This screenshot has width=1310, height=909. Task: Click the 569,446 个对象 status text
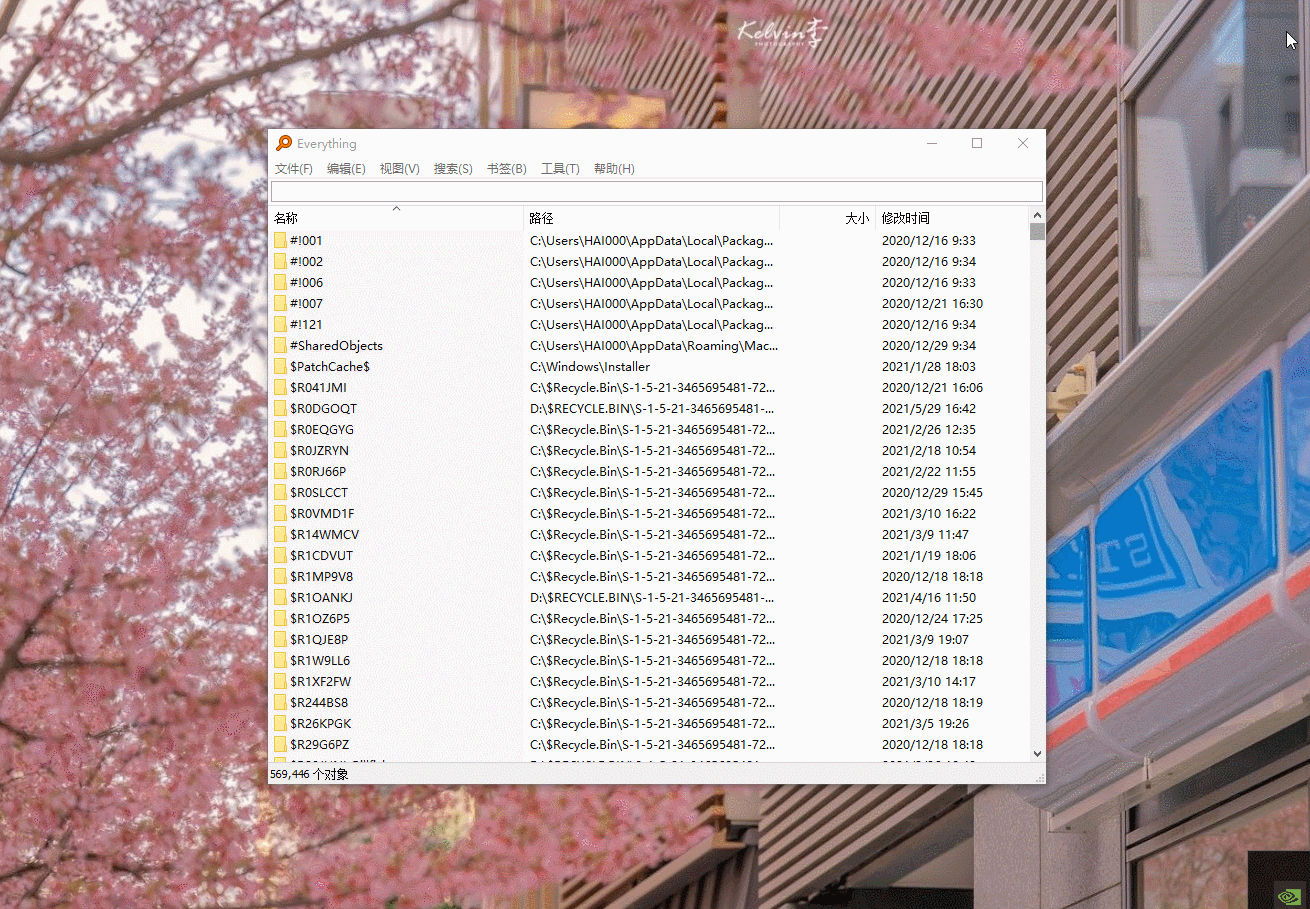click(x=309, y=774)
